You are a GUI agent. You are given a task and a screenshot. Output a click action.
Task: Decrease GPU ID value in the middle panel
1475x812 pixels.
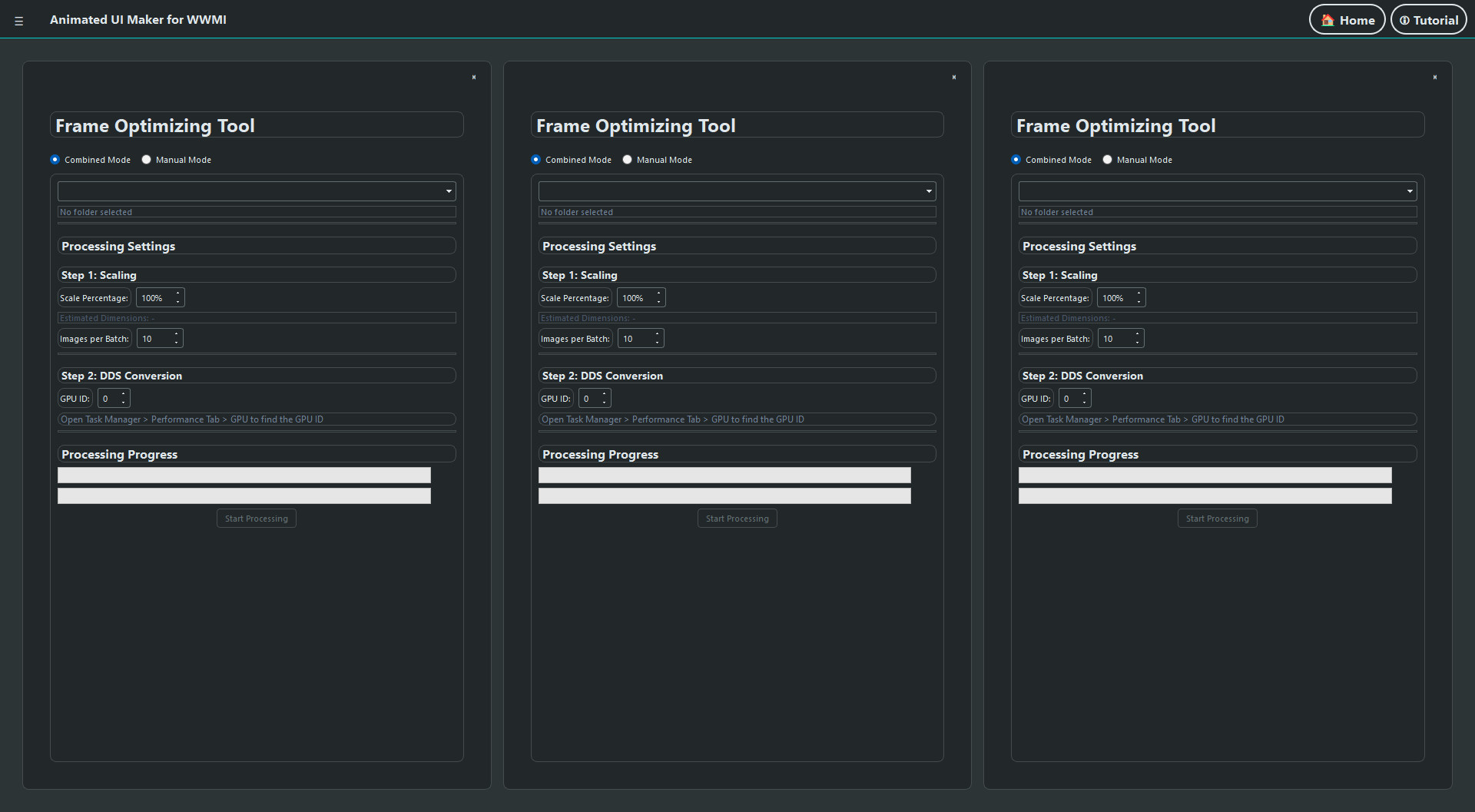click(x=605, y=403)
